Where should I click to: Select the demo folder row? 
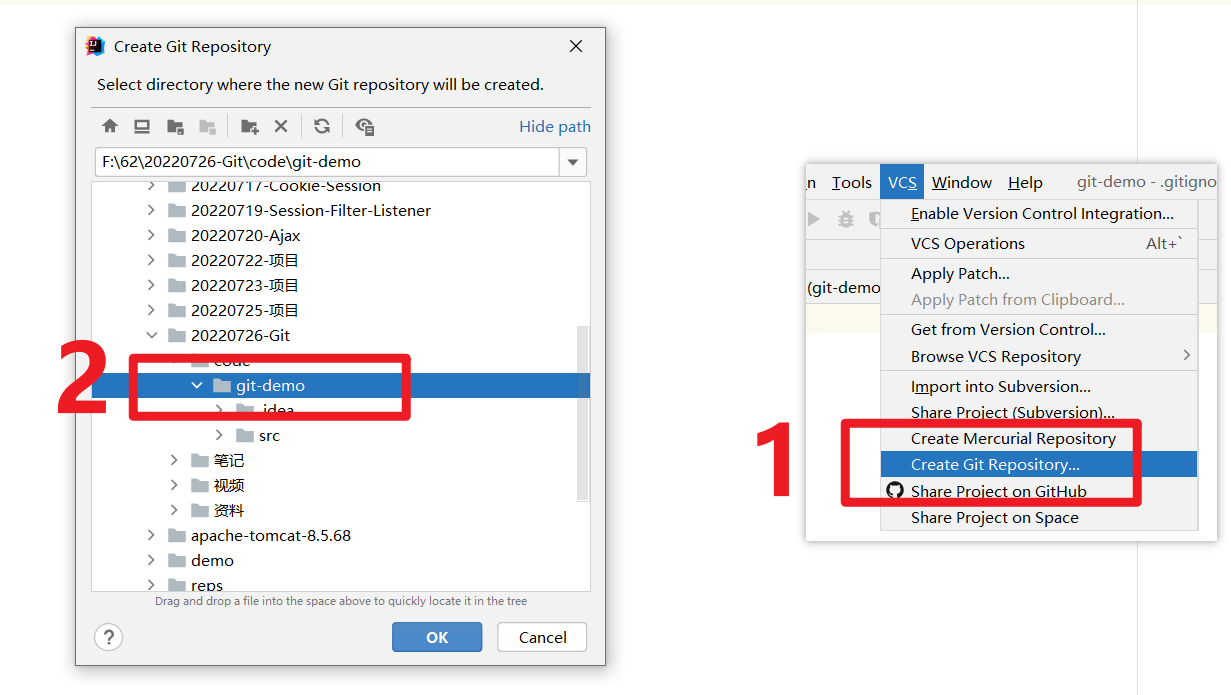[x=341, y=560]
